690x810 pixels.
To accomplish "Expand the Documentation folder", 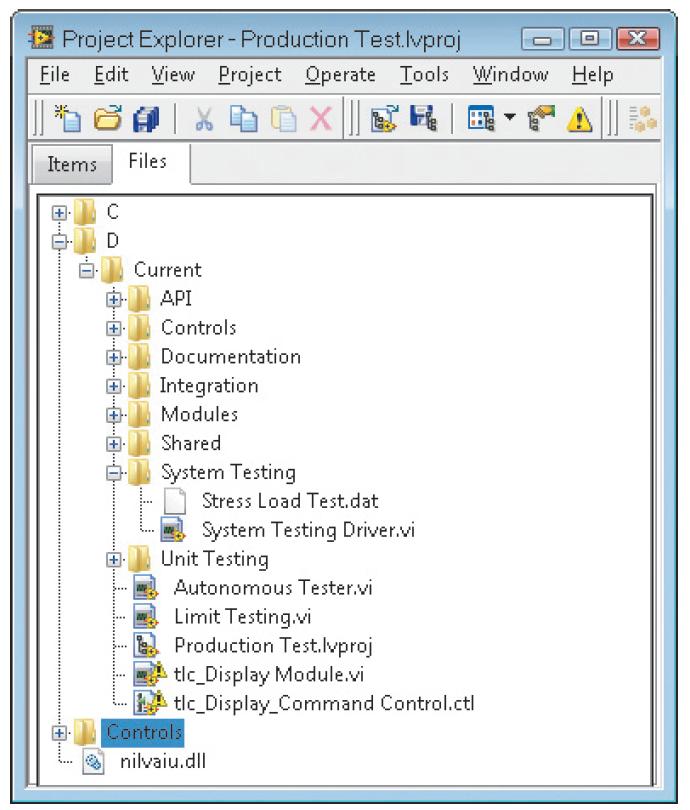I will 114,357.
